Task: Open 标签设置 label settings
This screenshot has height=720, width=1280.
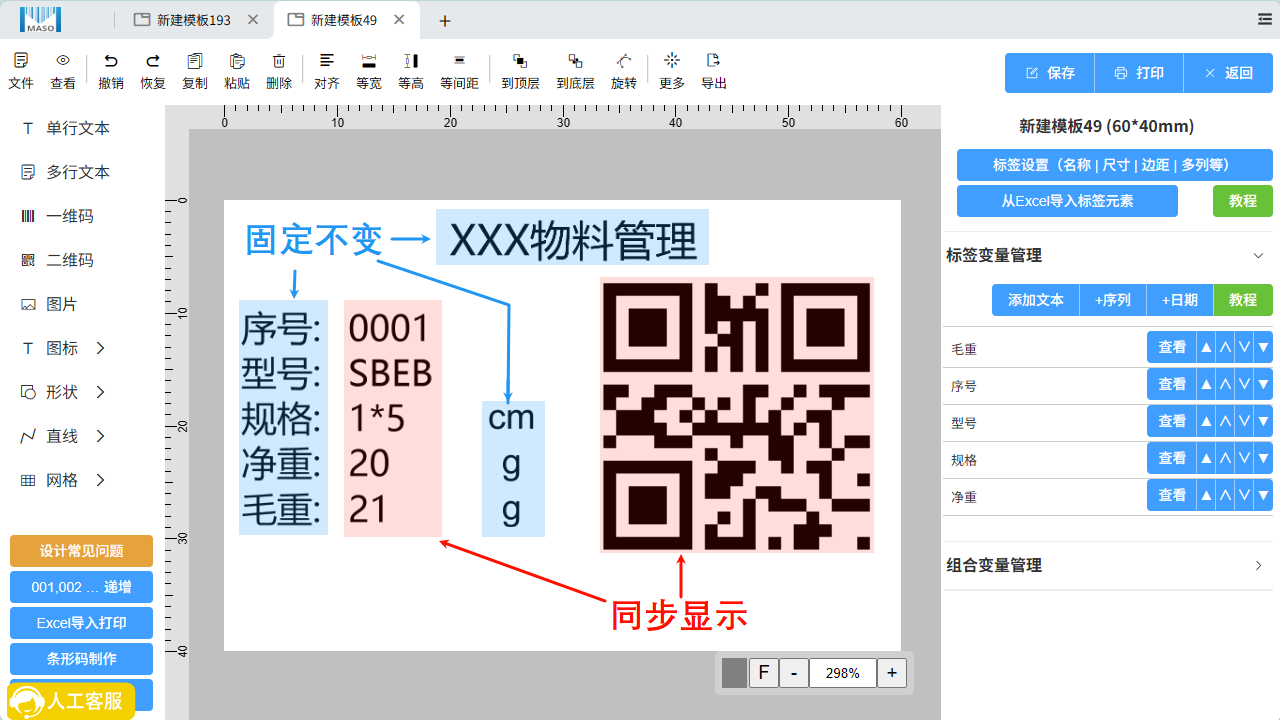Action: pos(1115,165)
